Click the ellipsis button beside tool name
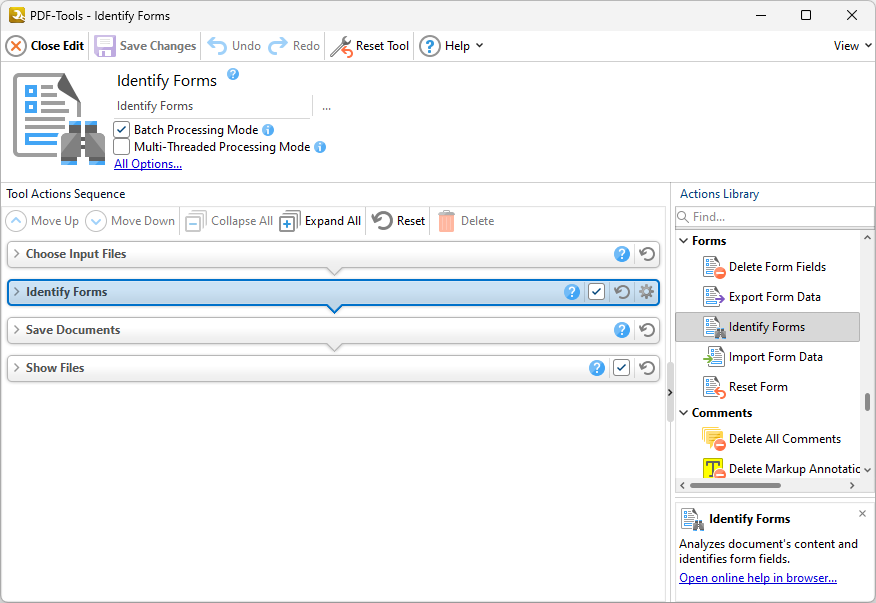This screenshot has width=876, height=603. (326, 107)
